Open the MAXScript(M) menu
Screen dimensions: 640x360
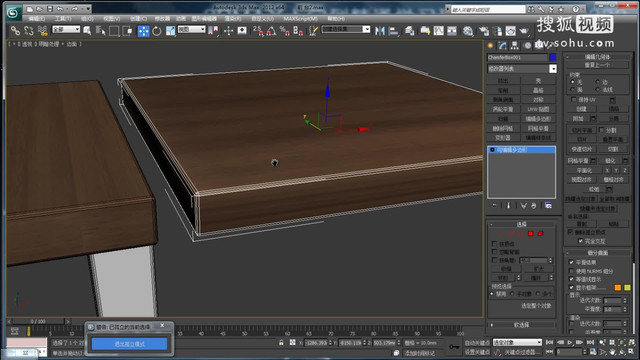pos(300,19)
